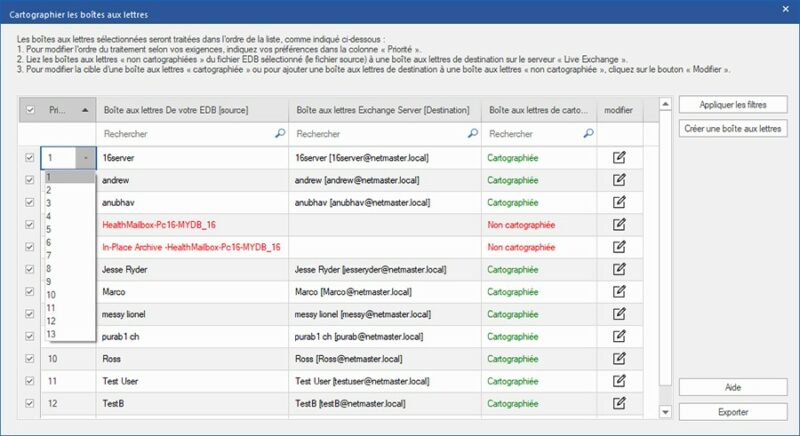Pick priority 5 in the list

point(70,229)
